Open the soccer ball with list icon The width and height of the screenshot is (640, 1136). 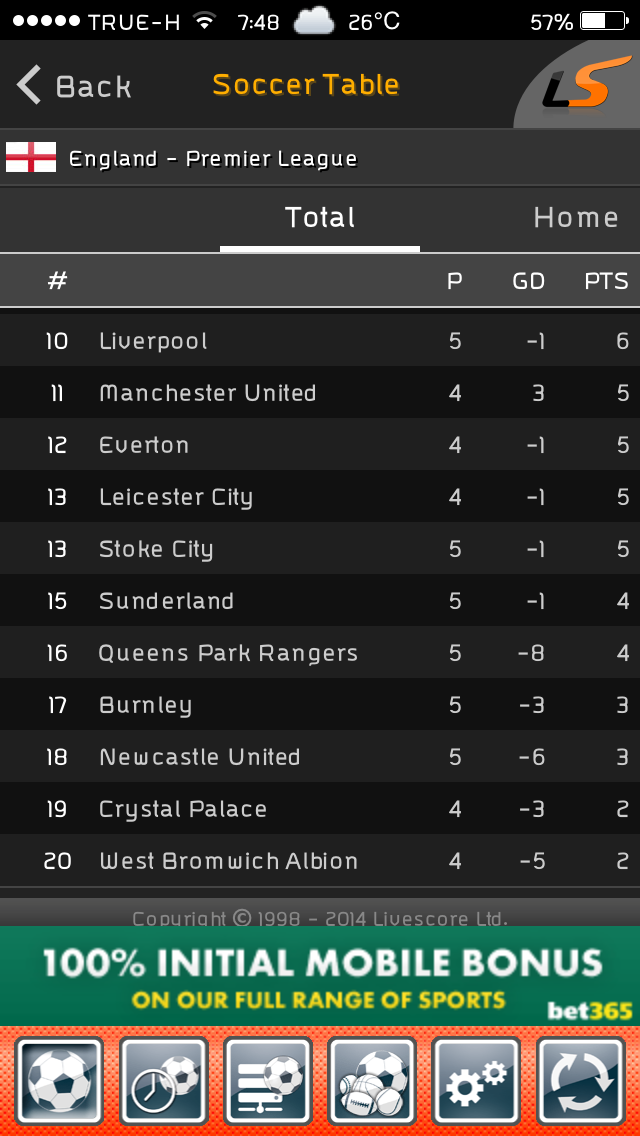(268, 1079)
